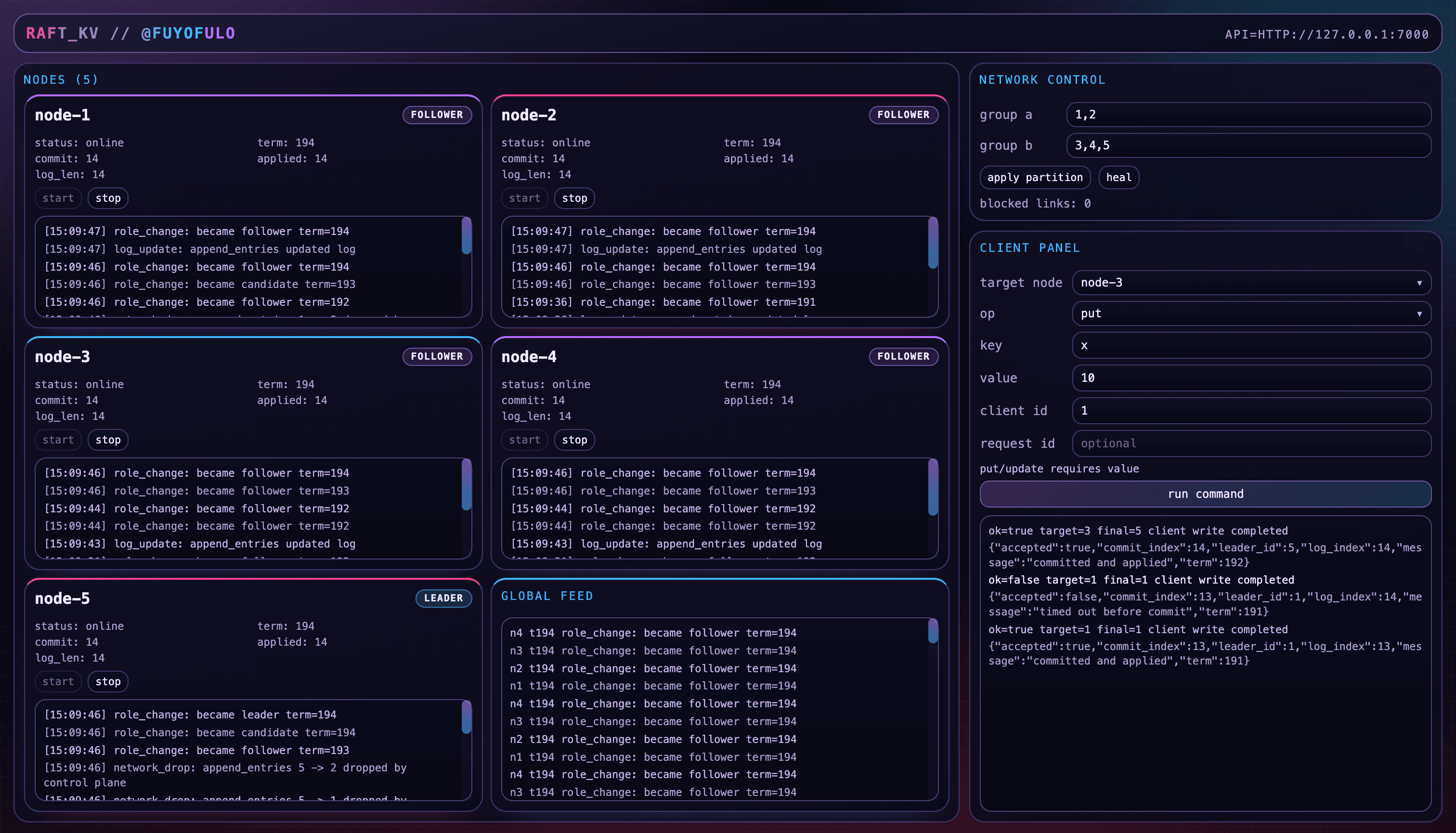Stop node-3 with its stop button
Viewport: 1456px width, 833px height.
tap(107, 440)
